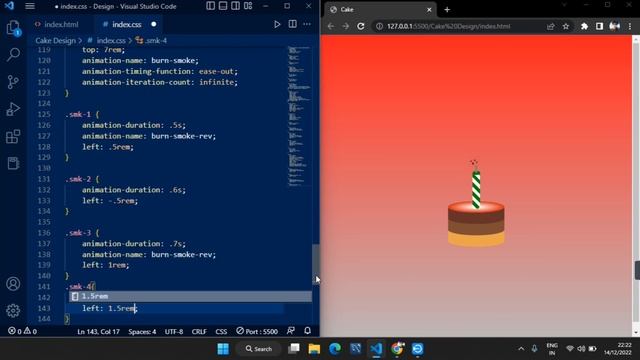Open the Extensions view
Screen dimensions: 640x360
(13, 136)
